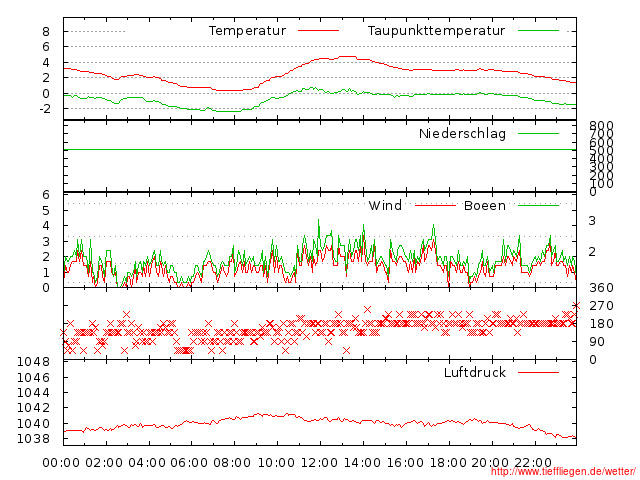Click the 90 wind direction axis value
This screenshot has width=640, height=480.
tap(597, 342)
